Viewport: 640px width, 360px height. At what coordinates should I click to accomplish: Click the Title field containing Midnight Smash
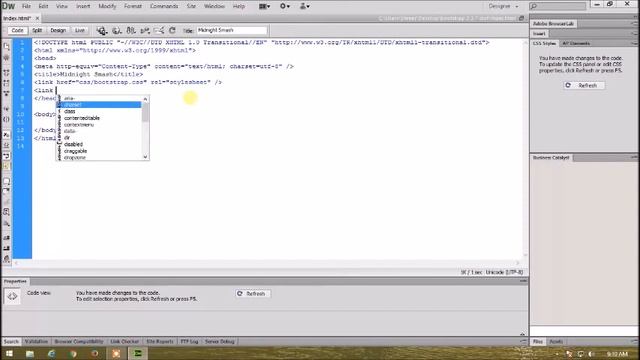(232, 31)
